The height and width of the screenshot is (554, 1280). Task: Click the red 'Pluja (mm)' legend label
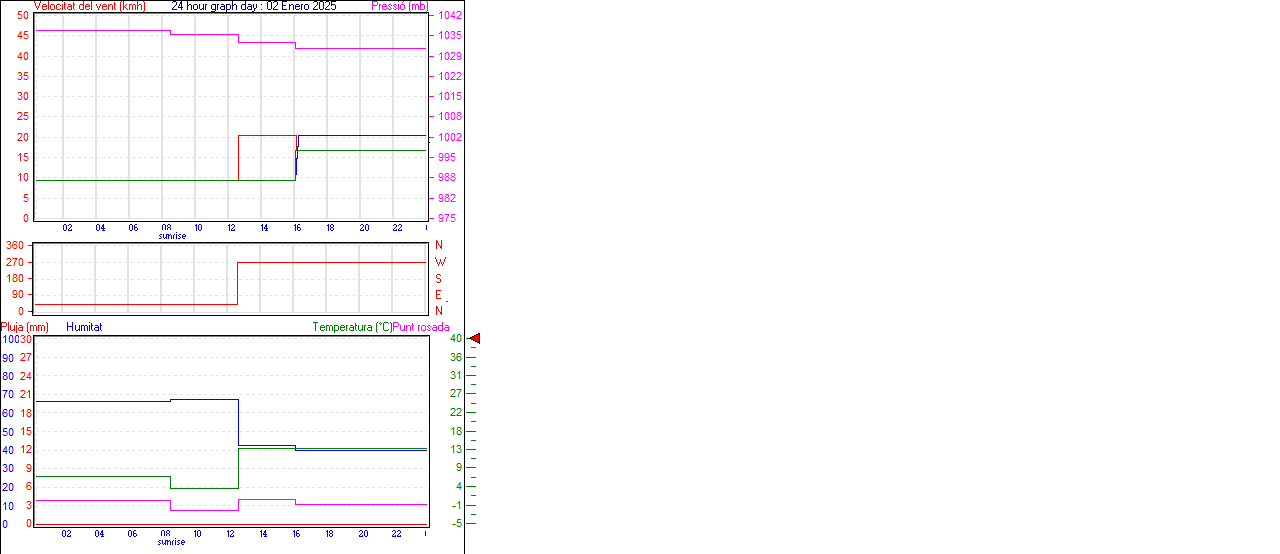(25, 327)
